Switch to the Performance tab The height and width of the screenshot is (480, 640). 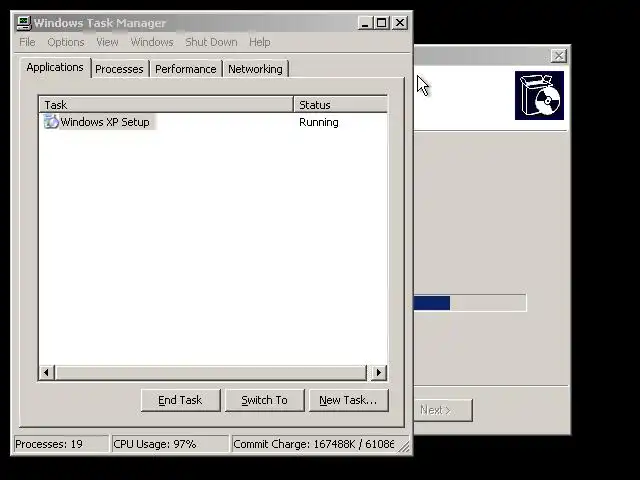(186, 69)
